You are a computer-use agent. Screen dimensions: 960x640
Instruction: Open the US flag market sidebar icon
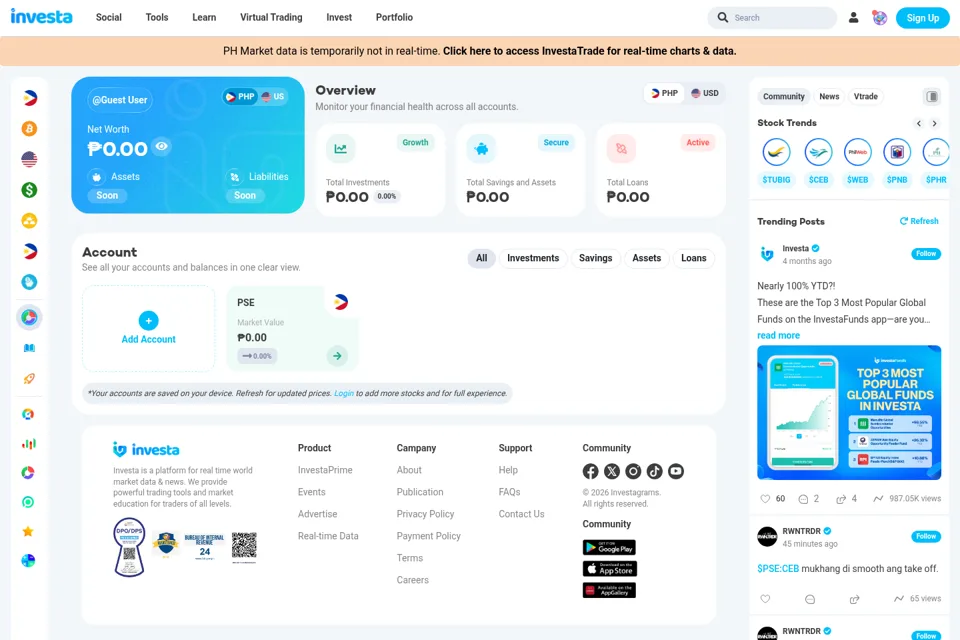pyautogui.click(x=29, y=159)
